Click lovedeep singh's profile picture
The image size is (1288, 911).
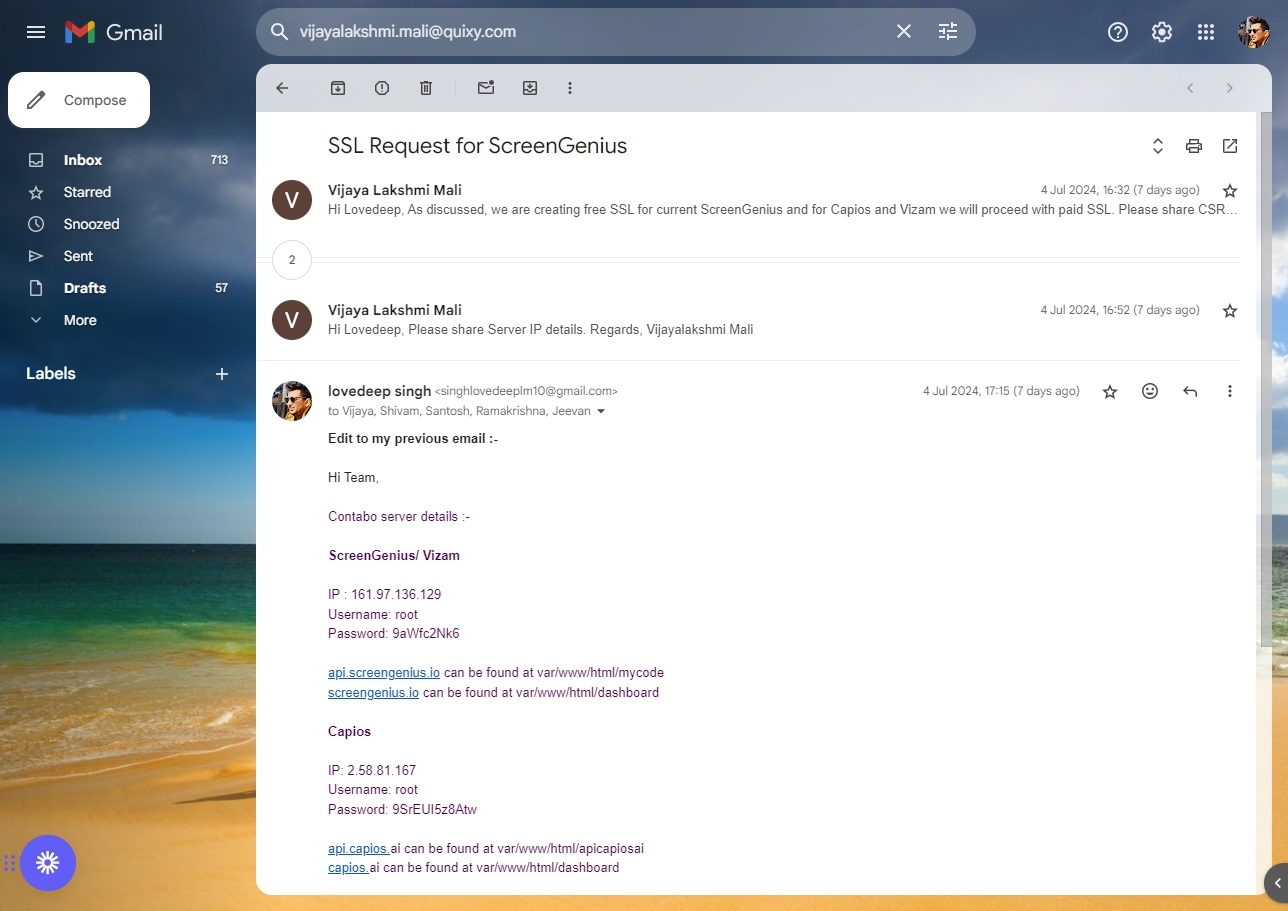point(292,400)
